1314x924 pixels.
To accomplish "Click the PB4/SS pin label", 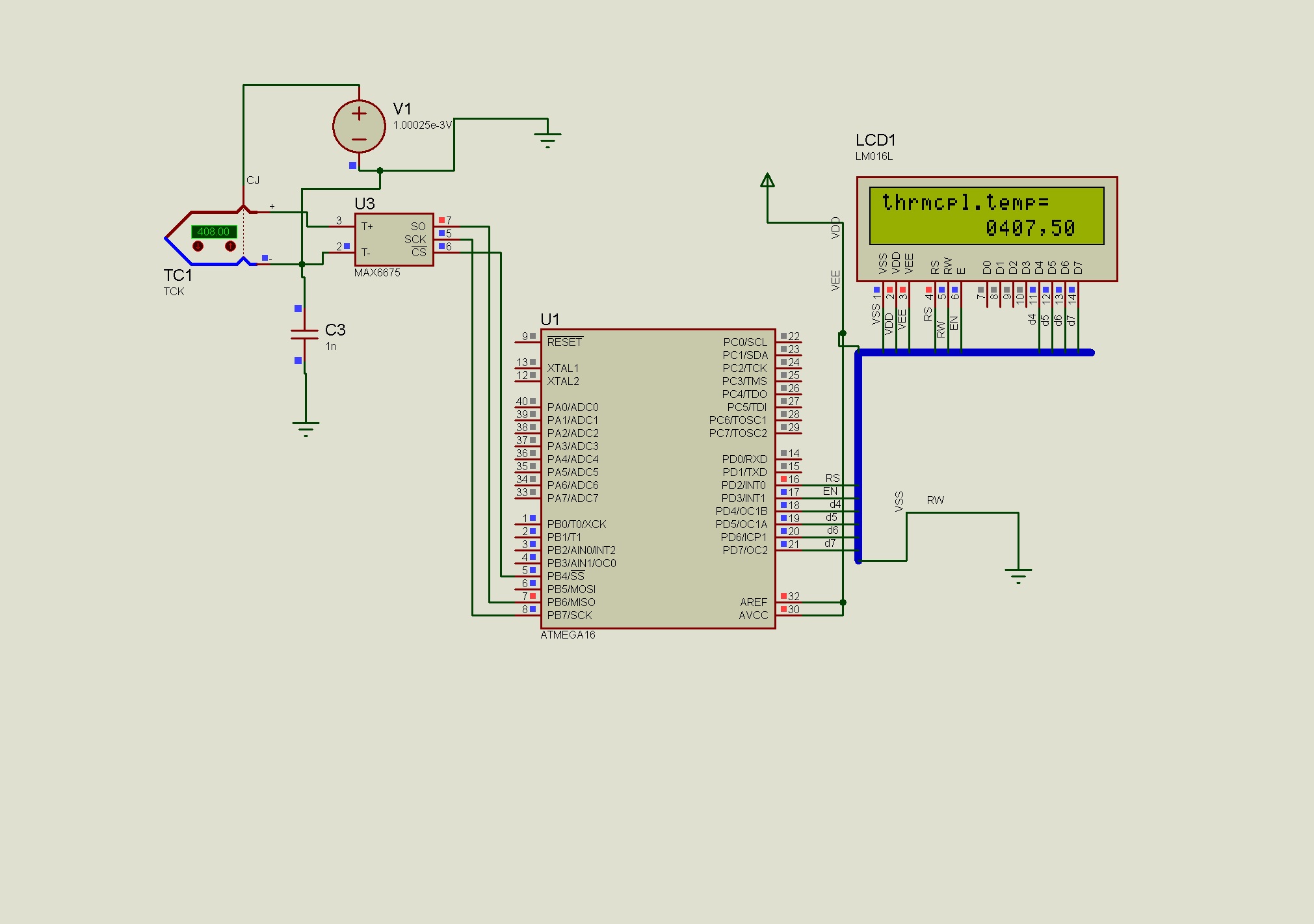I will [x=566, y=576].
